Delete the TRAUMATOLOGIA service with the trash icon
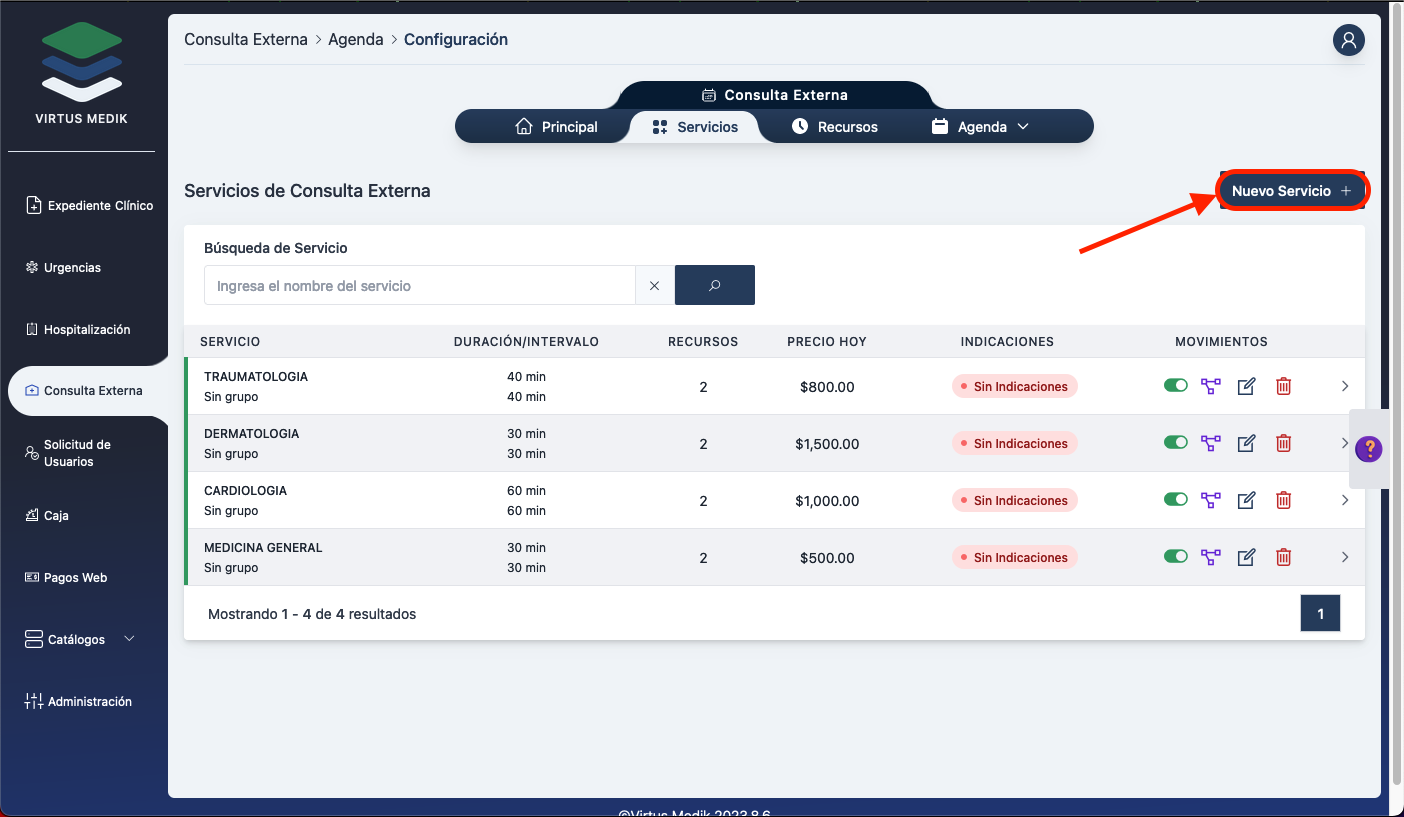Screen dimensions: 1404x817 pyautogui.click(x=1284, y=386)
